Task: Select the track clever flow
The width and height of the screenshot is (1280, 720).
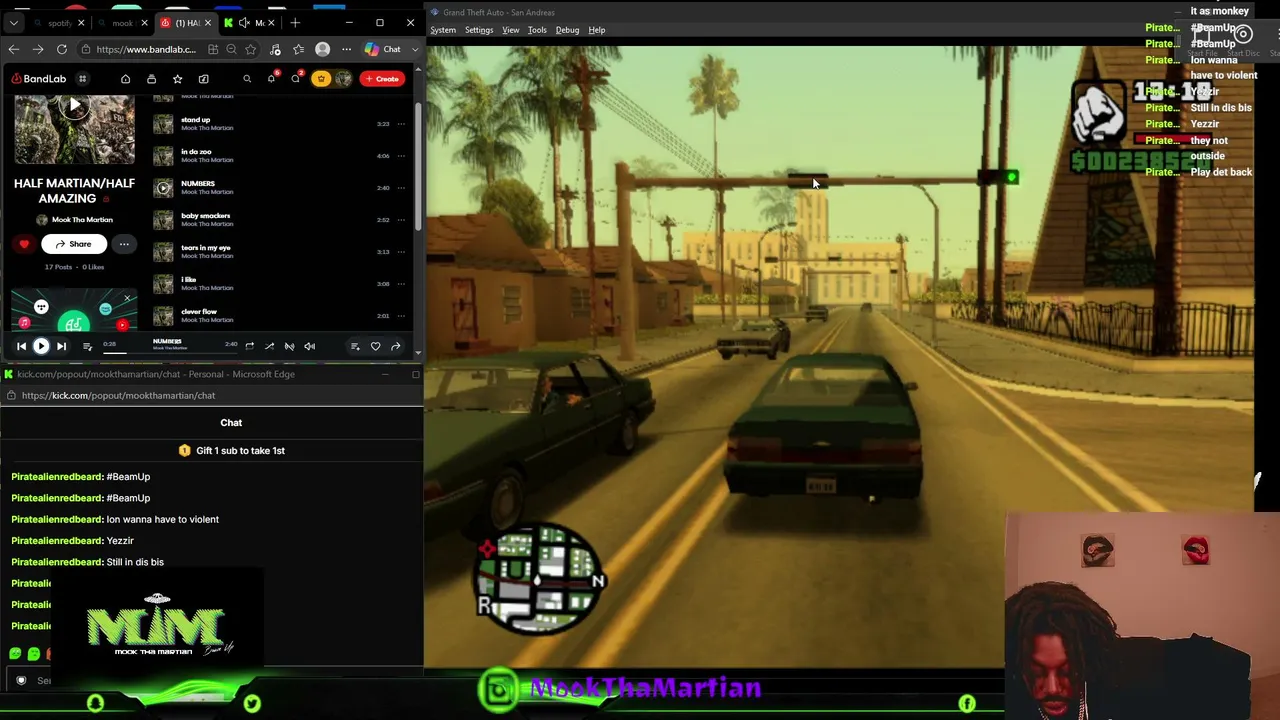Action: (x=199, y=312)
